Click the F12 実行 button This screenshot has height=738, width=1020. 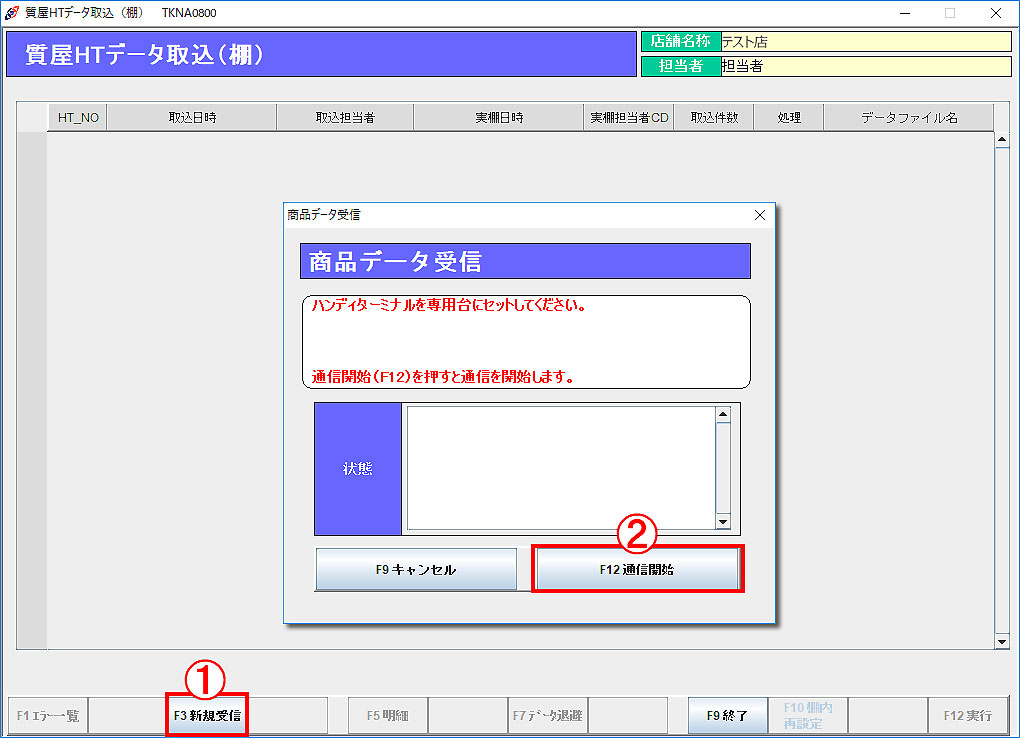(967, 715)
